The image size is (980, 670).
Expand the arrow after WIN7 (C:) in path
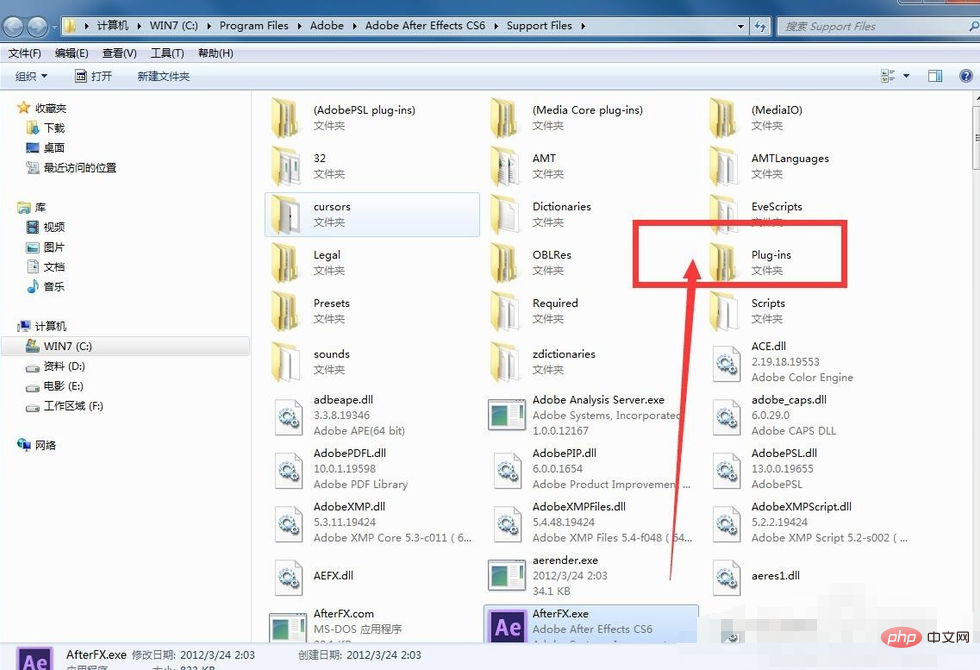click(x=208, y=26)
